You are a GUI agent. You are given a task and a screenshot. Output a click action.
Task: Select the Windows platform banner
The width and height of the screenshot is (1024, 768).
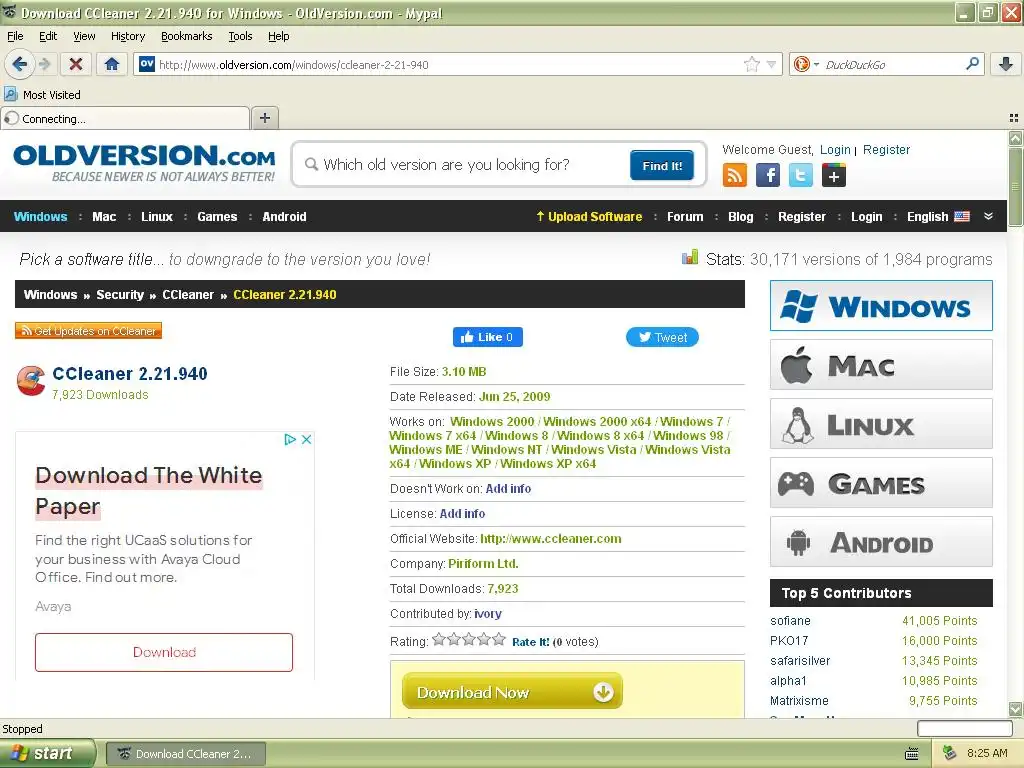pos(881,306)
